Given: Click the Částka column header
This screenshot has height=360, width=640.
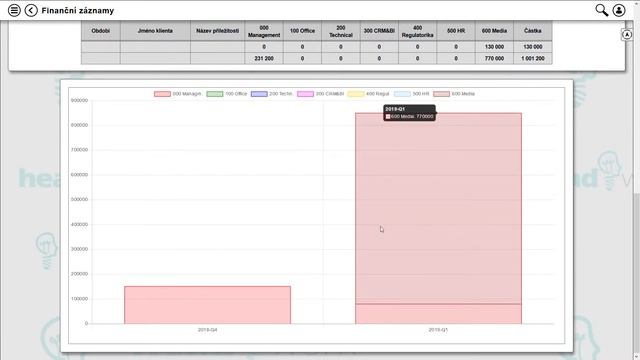Looking at the screenshot, I should pos(533,31).
